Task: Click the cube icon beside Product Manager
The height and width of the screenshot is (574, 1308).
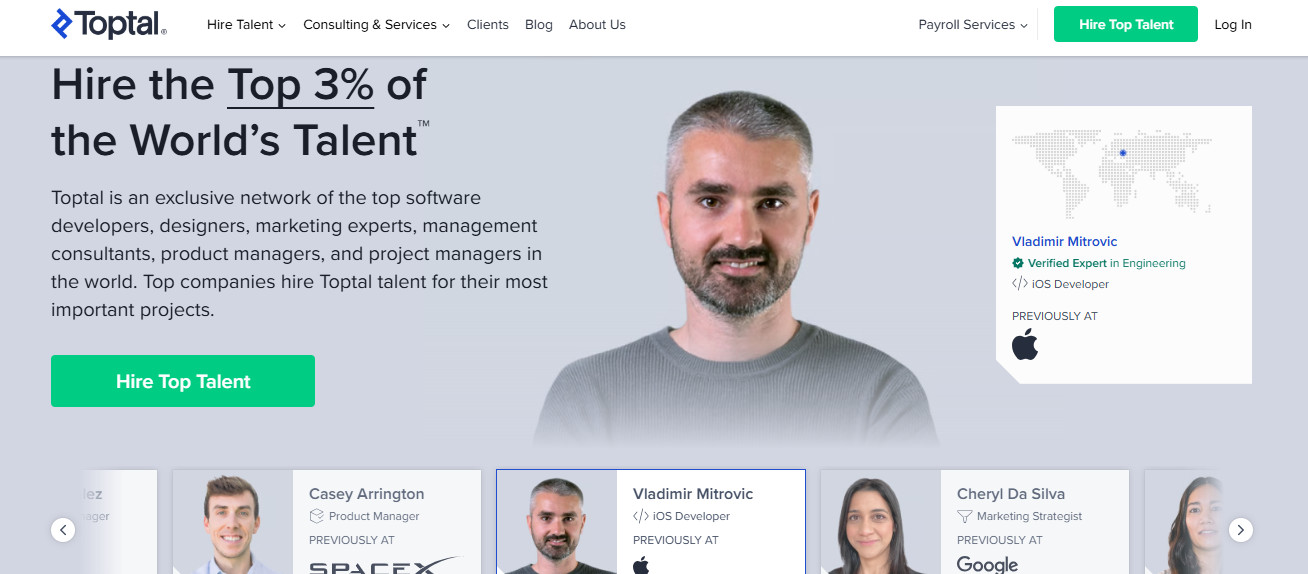Action: [x=316, y=517]
